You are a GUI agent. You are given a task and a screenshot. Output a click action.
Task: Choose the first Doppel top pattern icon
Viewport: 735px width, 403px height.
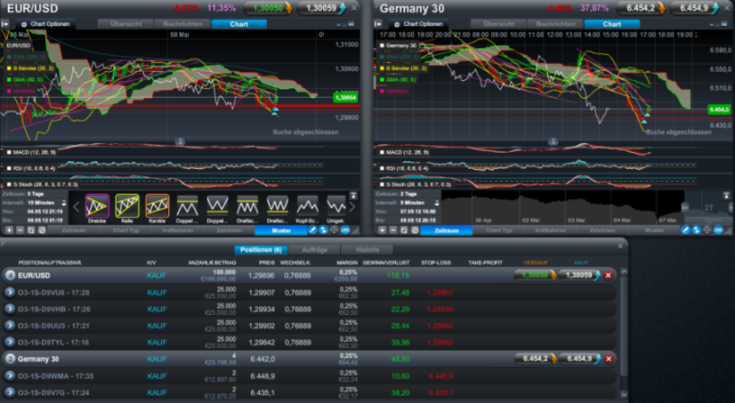tap(187, 206)
